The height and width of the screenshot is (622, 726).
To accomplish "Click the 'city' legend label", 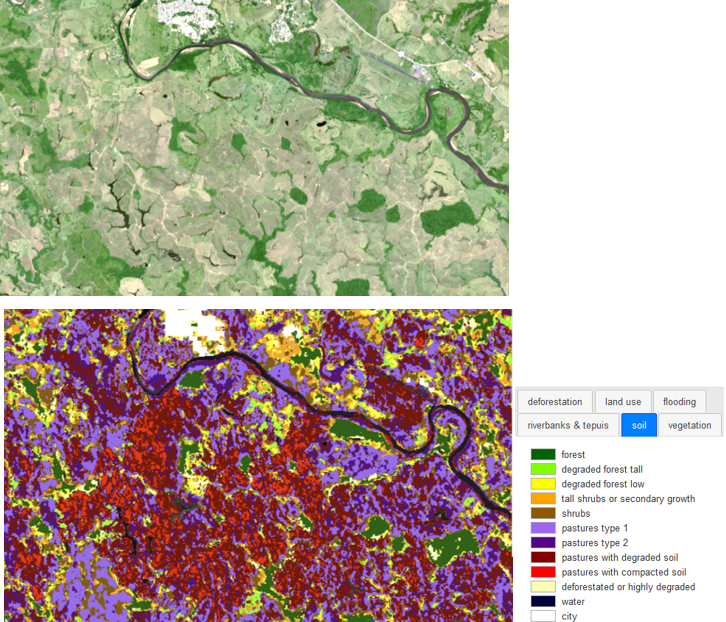I will (x=569, y=616).
